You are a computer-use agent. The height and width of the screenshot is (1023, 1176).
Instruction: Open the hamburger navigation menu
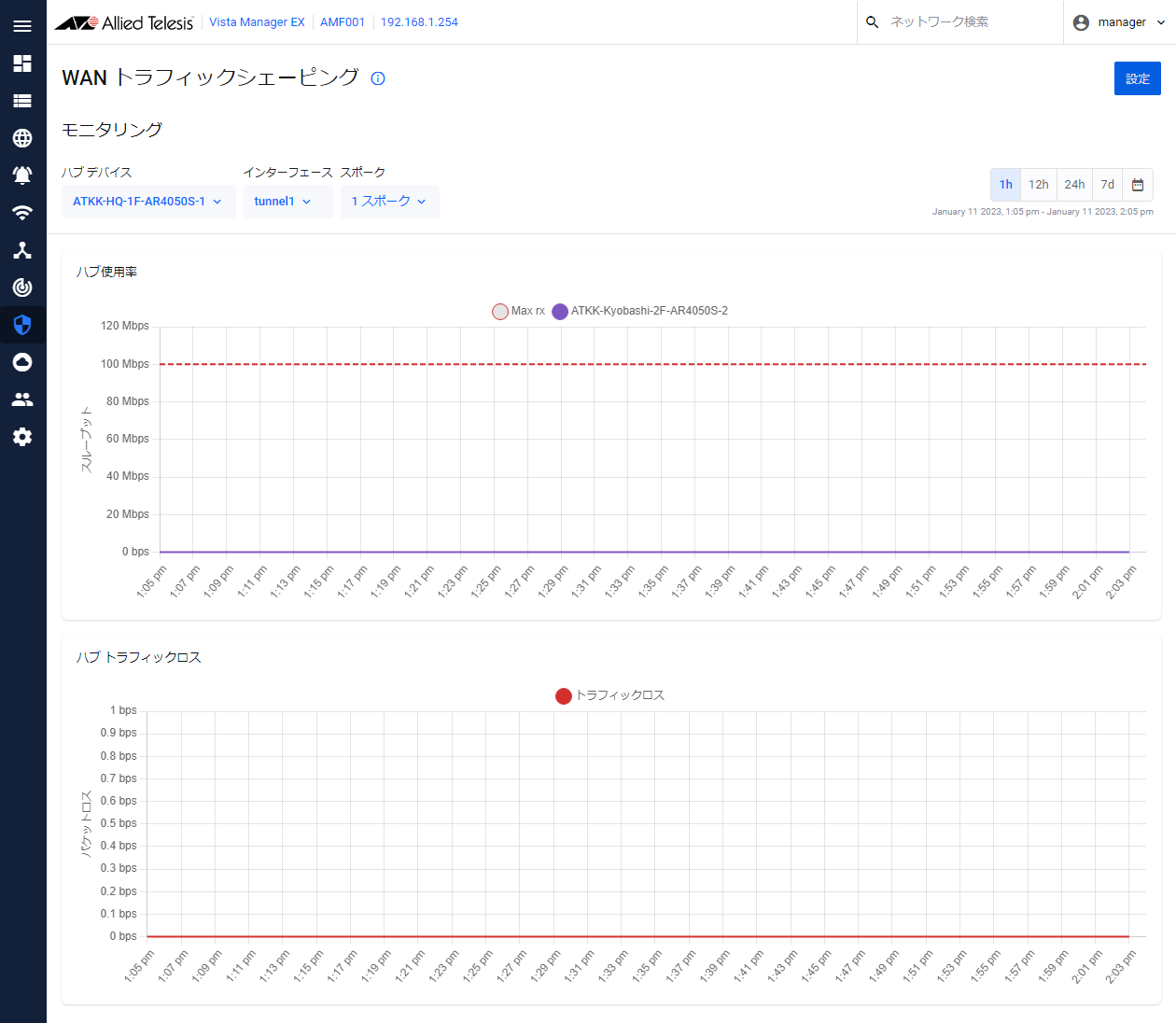pyautogui.click(x=22, y=26)
